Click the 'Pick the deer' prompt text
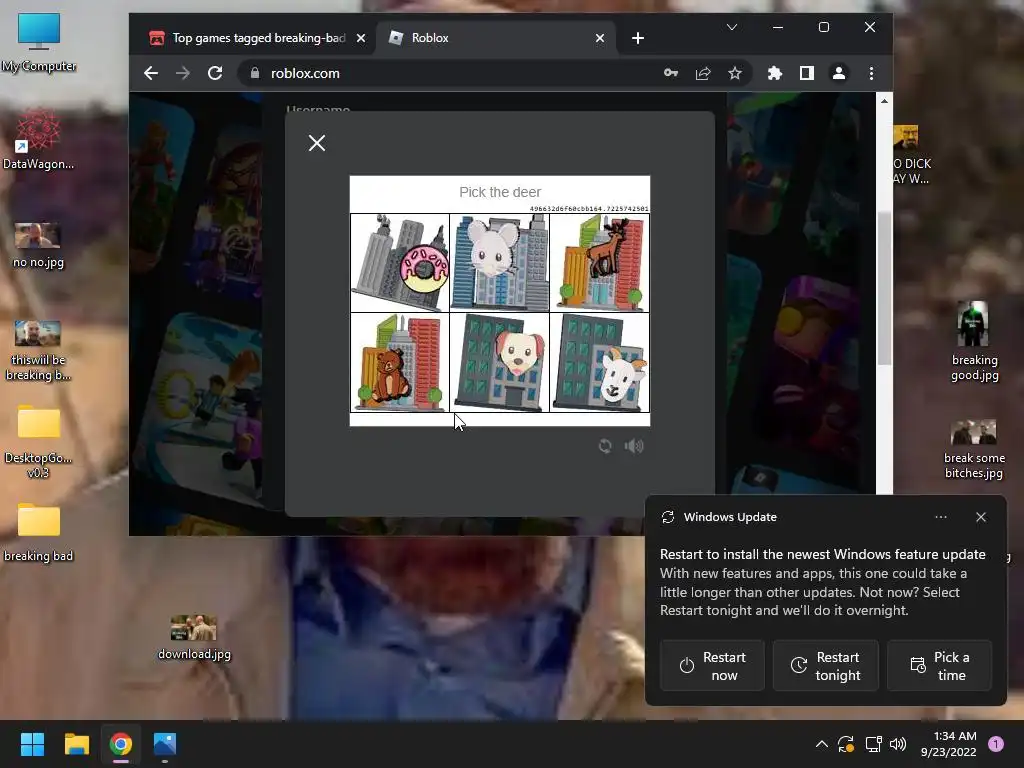Image resolution: width=1024 pixels, height=768 pixels. 500,192
